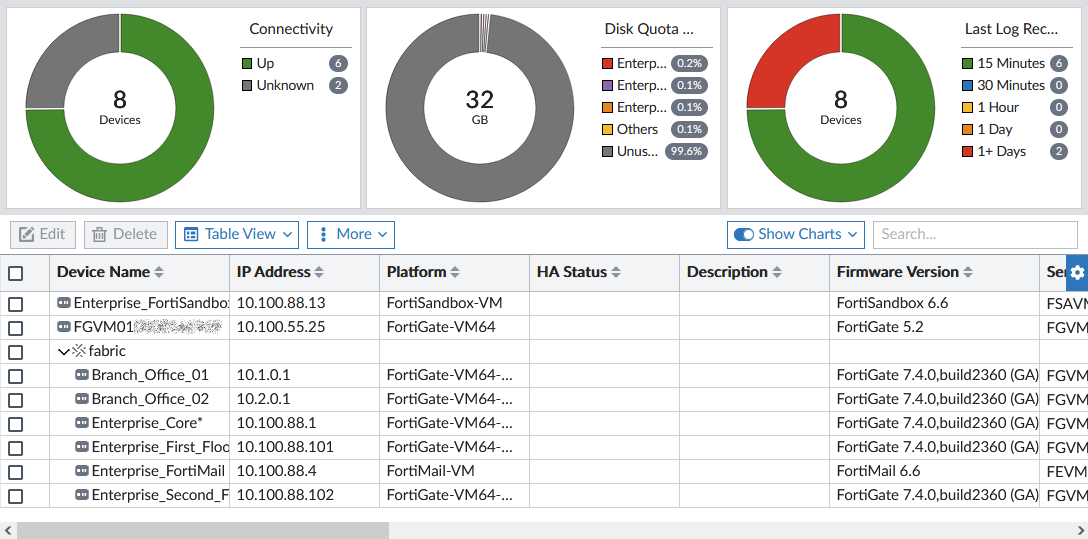Click the Unknown count badge 2
The width and height of the screenshot is (1088, 539).
click(338, 86)
